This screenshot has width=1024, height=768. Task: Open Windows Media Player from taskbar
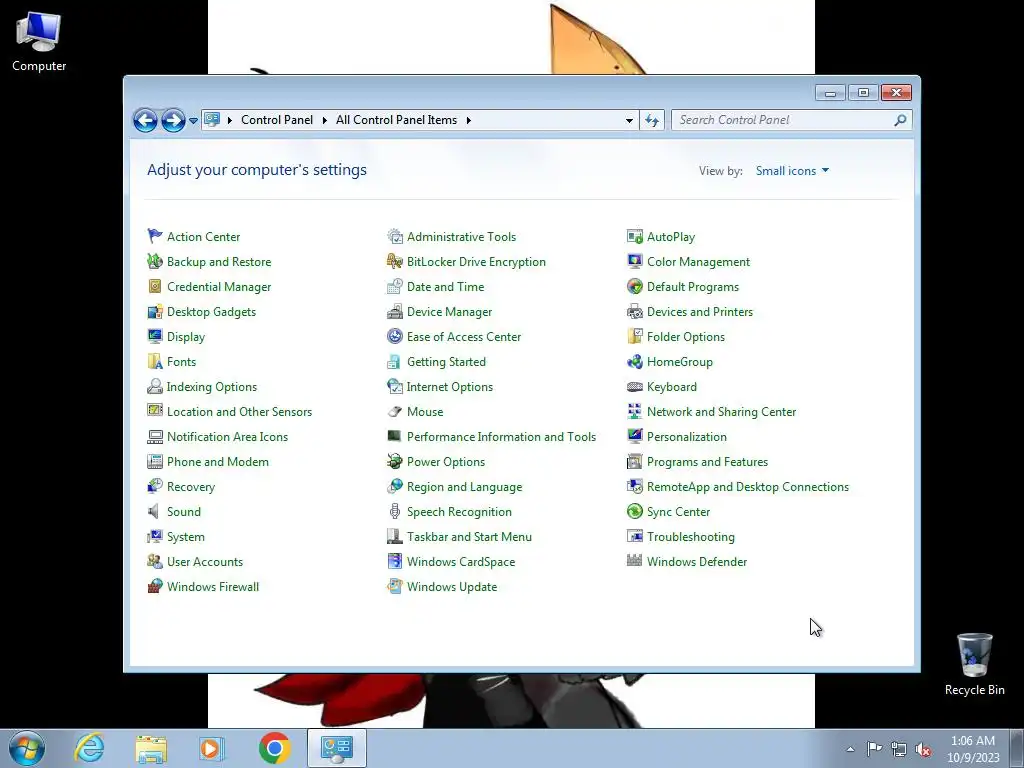pos(211,748)
